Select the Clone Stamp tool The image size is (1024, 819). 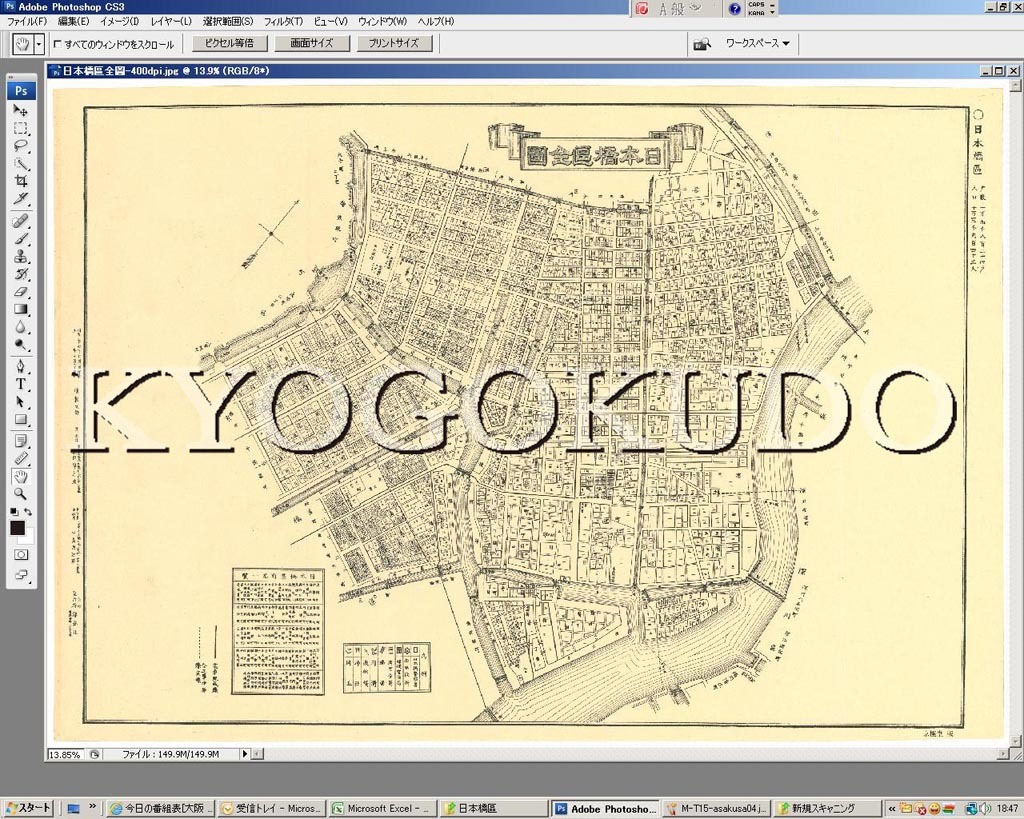click(21, 256)
